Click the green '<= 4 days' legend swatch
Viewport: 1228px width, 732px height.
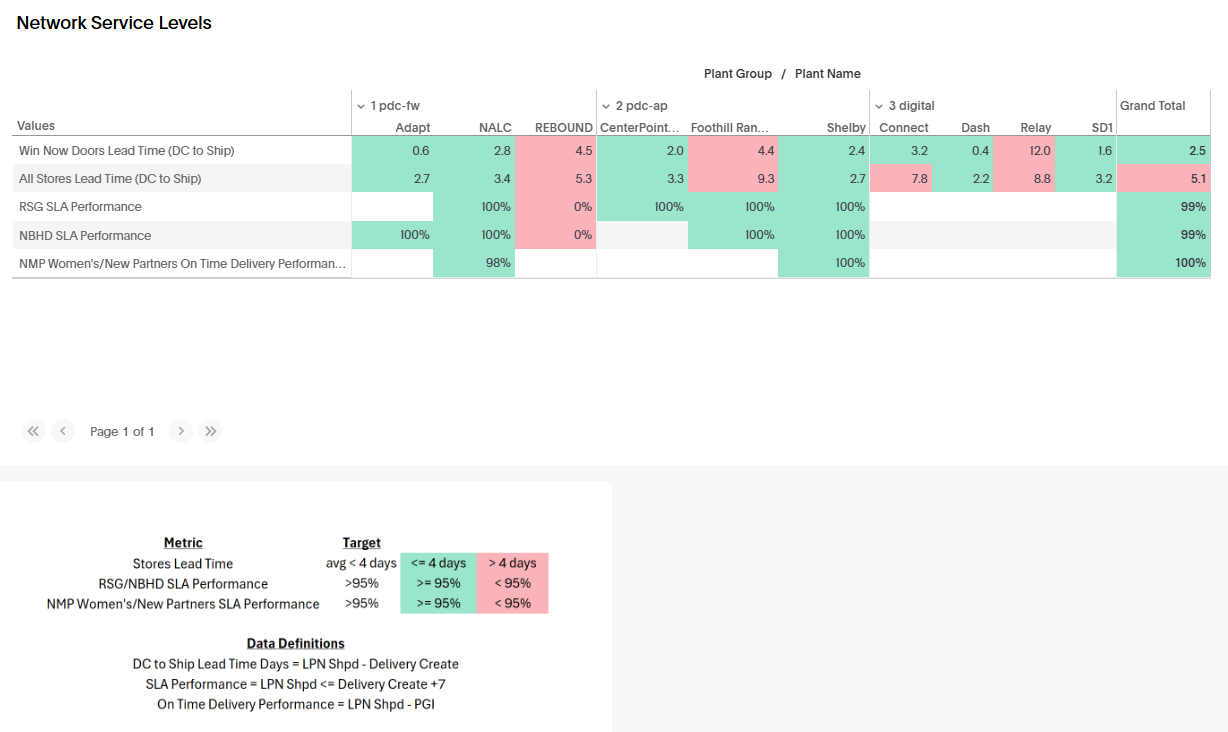(x=438, y=563)
